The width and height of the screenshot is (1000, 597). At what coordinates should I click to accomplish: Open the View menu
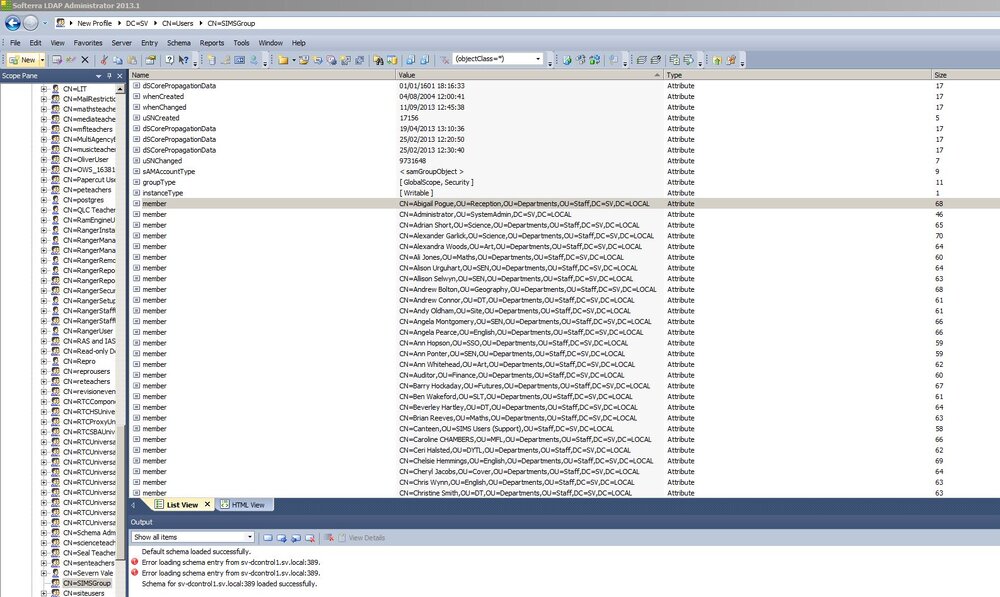57,43
